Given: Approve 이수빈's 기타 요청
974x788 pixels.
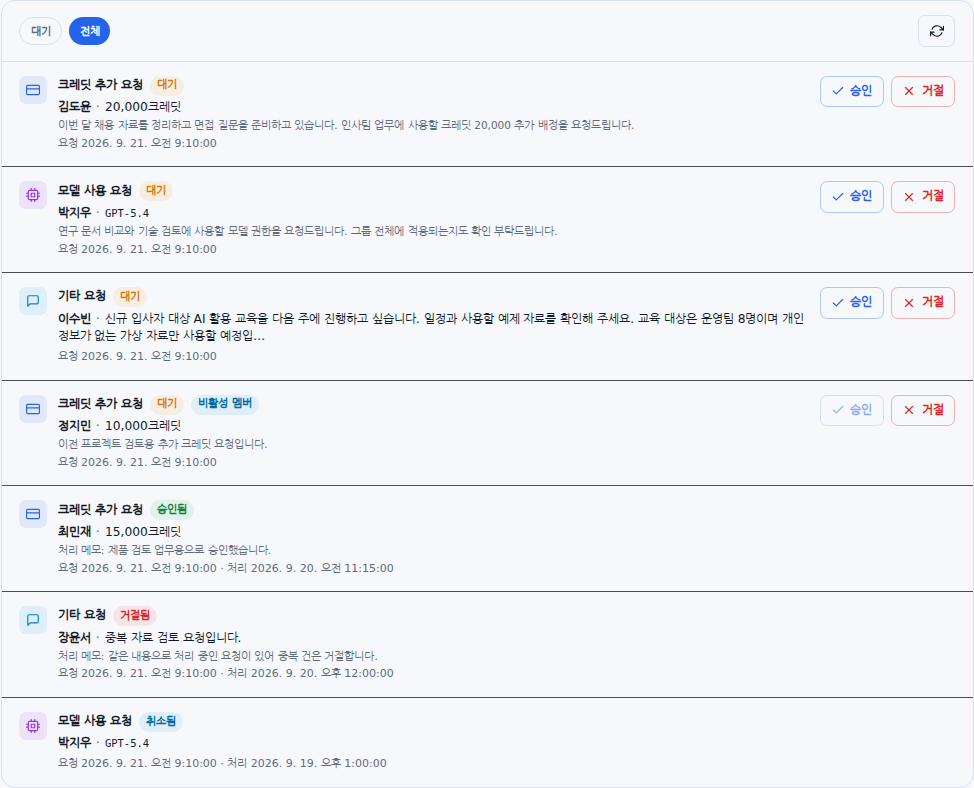Looking at the screenshot, I should (852, 303).
